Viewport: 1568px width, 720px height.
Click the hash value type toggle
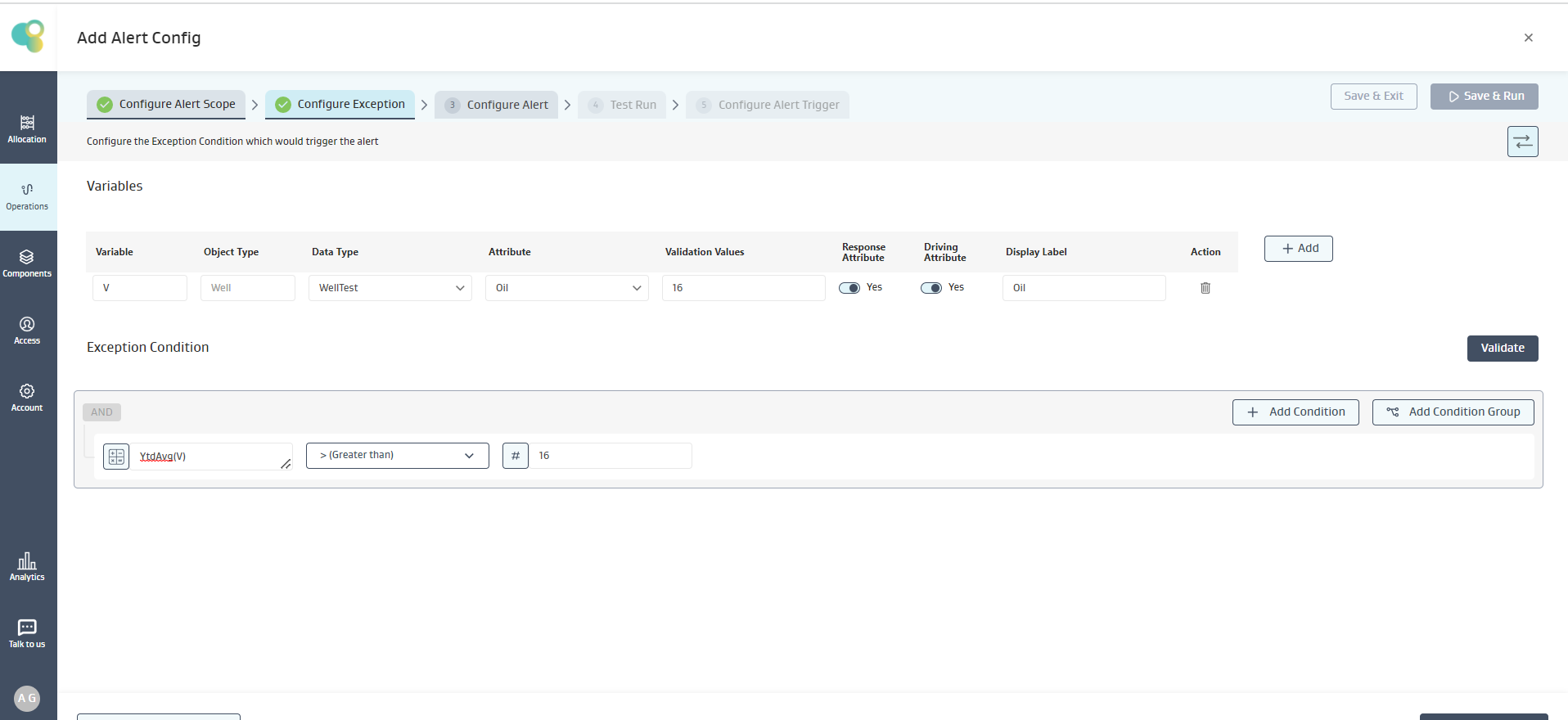pyautogui.click(x=515, y=456)
